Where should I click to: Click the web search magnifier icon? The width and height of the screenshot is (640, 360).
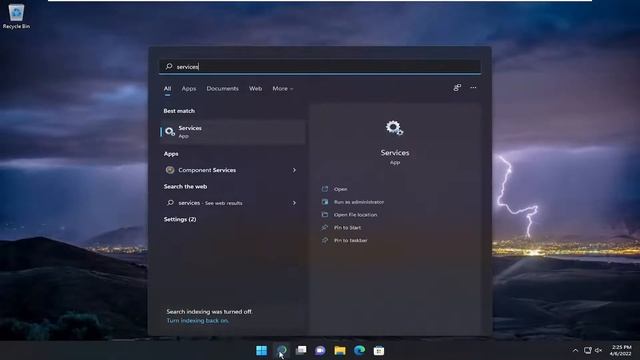coord(171,203)
